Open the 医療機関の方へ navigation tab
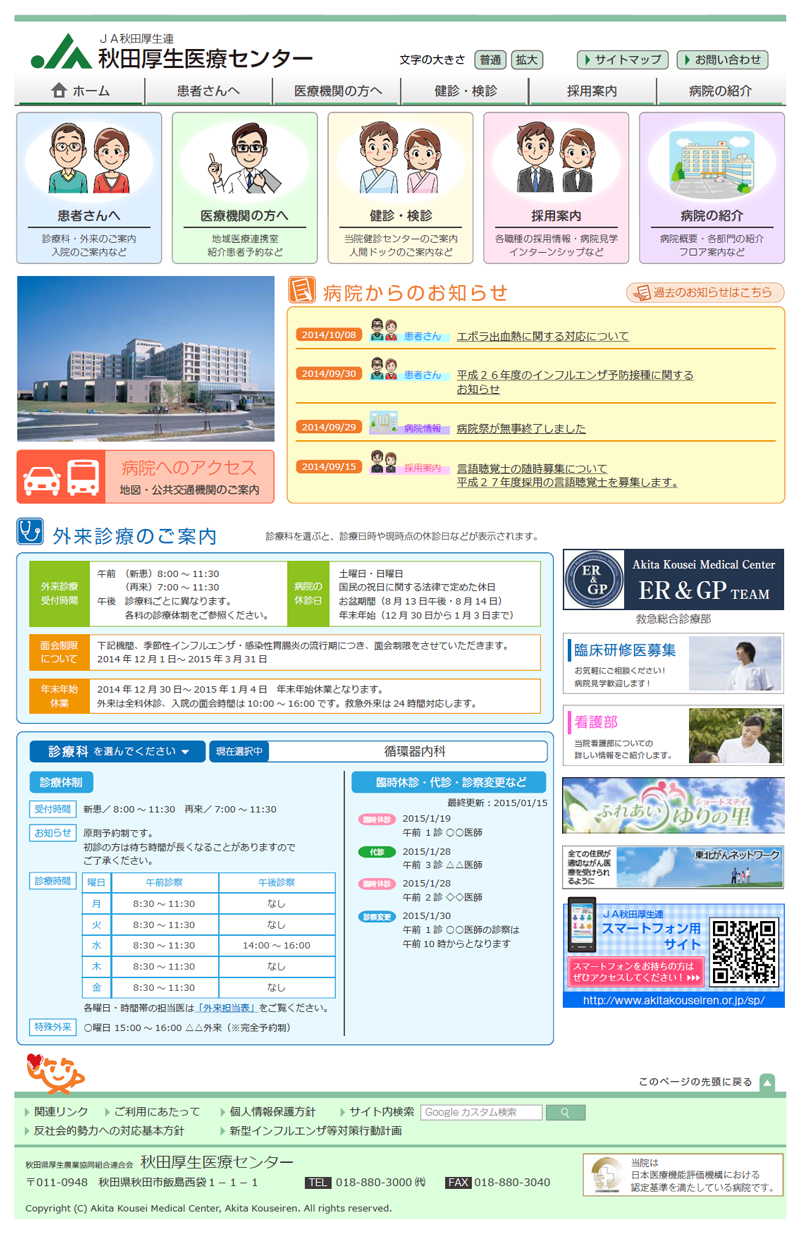The width and height of the screenshot is (800, 1233). pyautogui.click(x=338, y=91)
